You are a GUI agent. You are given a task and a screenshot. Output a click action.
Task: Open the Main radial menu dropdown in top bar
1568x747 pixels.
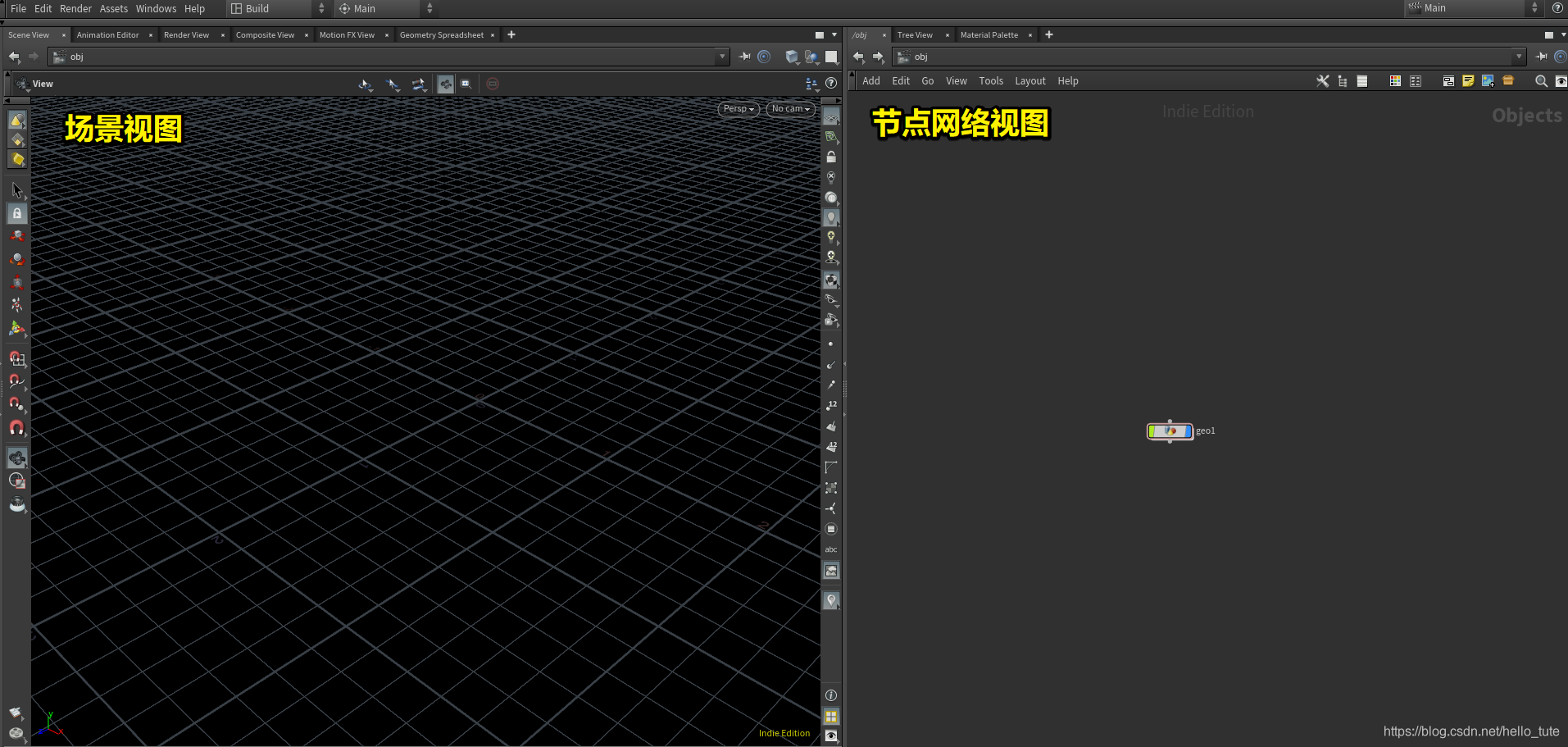(385, 8)
